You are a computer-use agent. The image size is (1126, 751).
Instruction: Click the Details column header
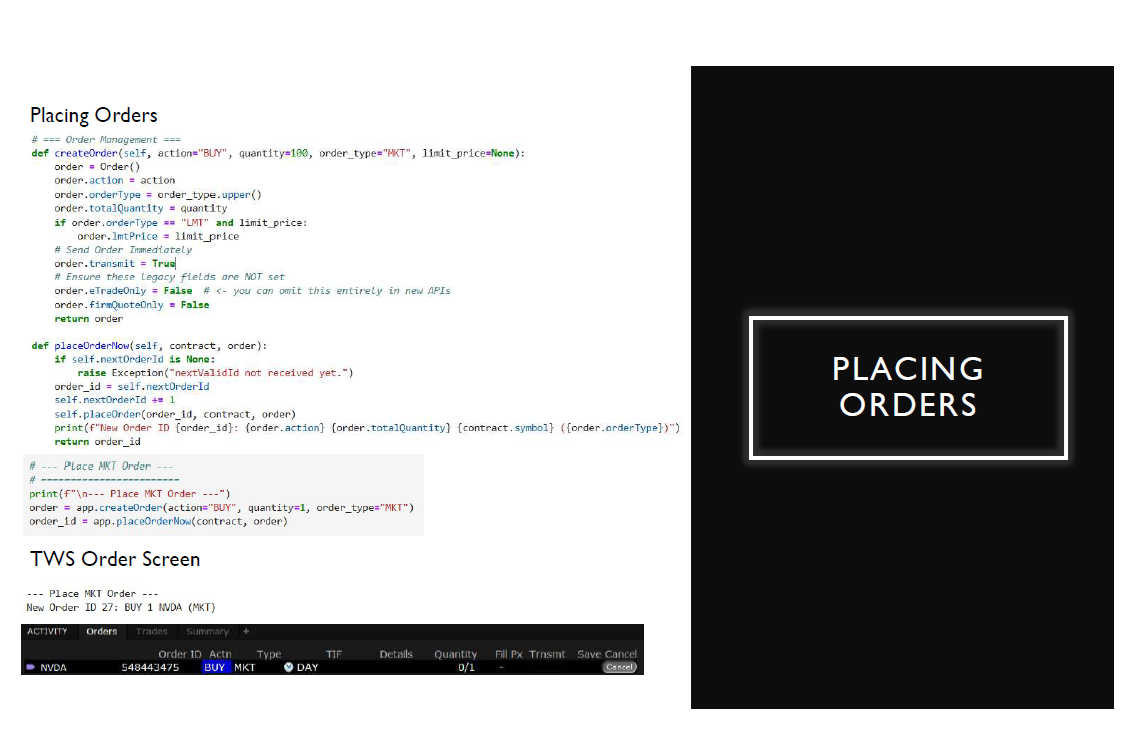396,654
